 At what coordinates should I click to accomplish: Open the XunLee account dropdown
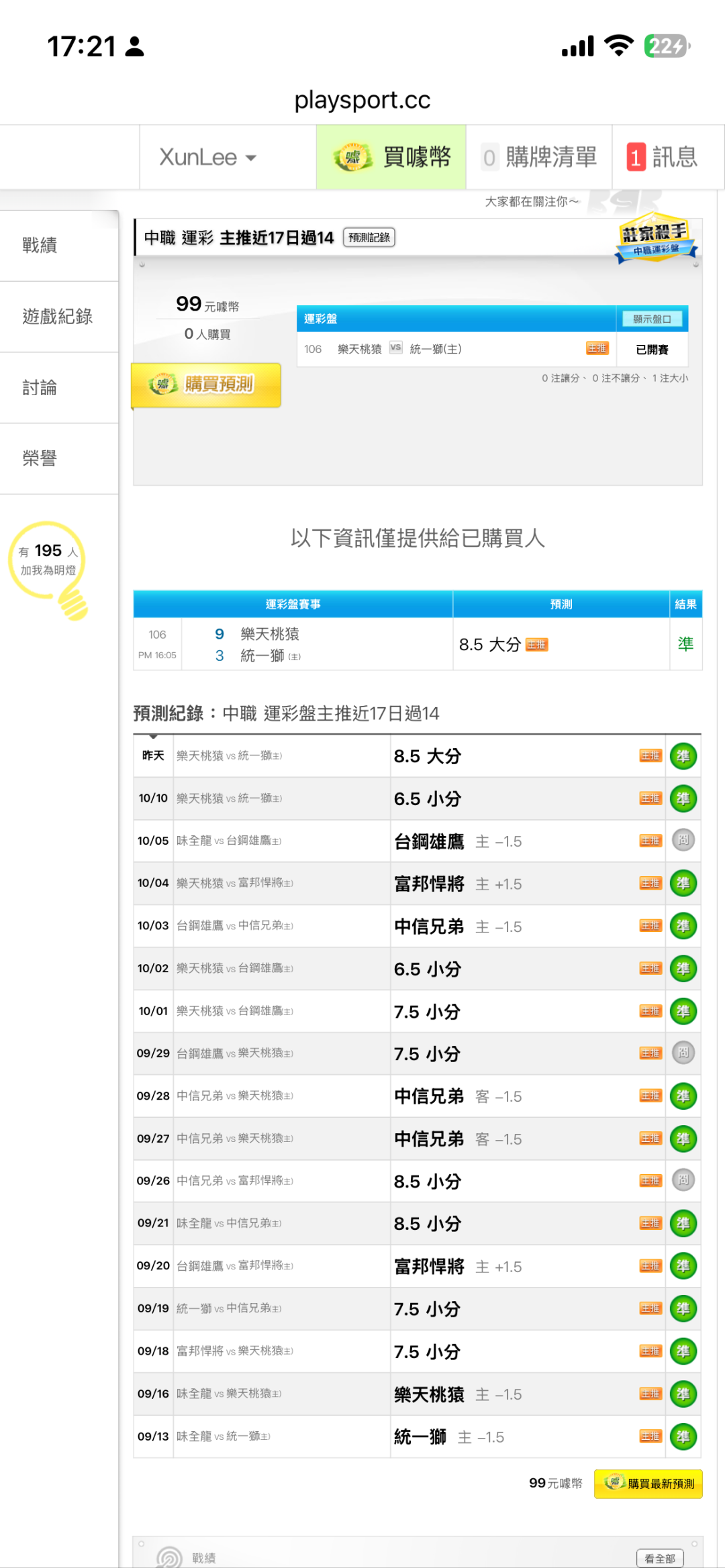[207, 158]
